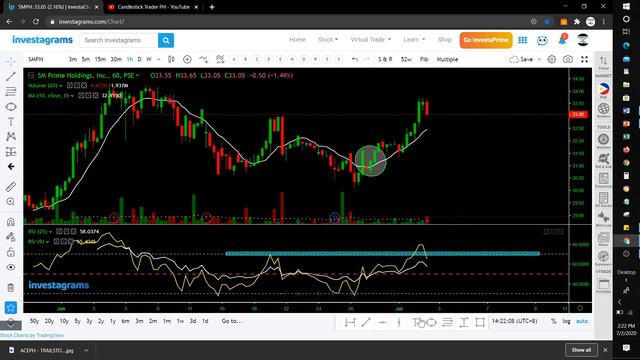Click the Stock Charts by TradingView link
640x360 pixels.
point(32,336)
